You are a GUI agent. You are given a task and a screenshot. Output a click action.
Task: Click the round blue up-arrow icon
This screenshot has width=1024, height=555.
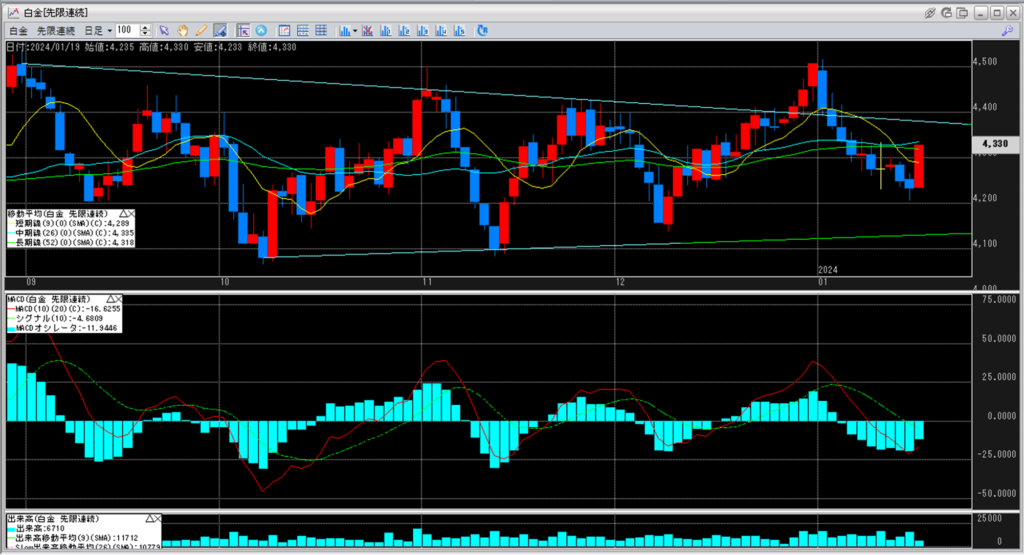pyautogui.click(x=261, y=31)
